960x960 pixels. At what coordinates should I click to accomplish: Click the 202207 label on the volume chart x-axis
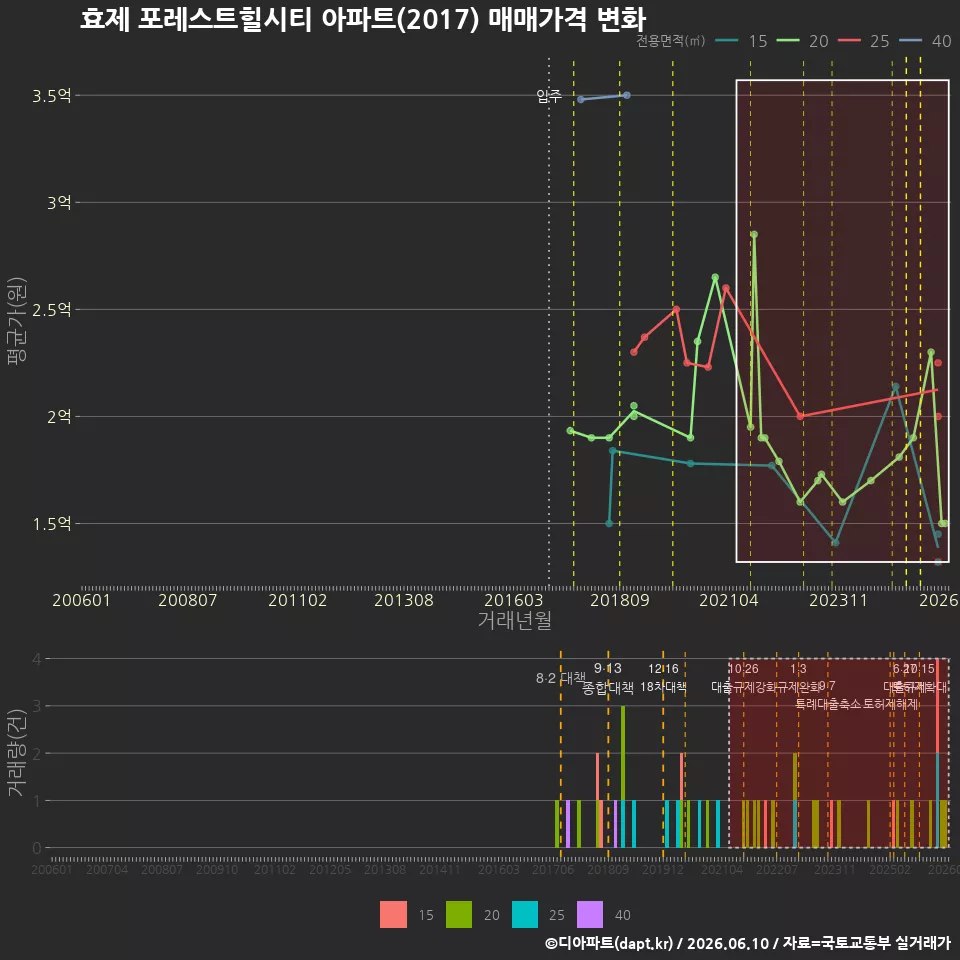776,869
